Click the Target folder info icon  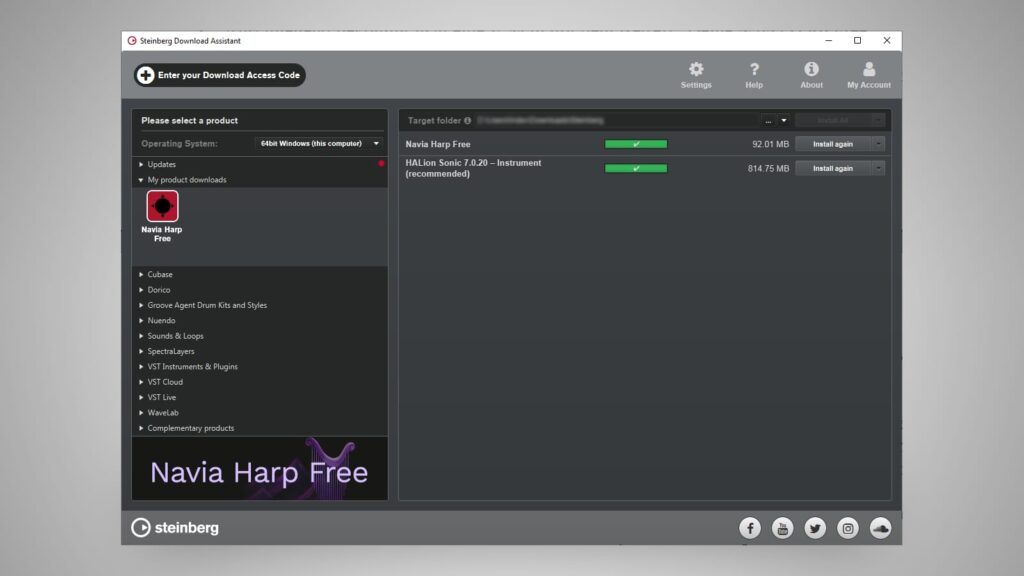coord(467,121)
